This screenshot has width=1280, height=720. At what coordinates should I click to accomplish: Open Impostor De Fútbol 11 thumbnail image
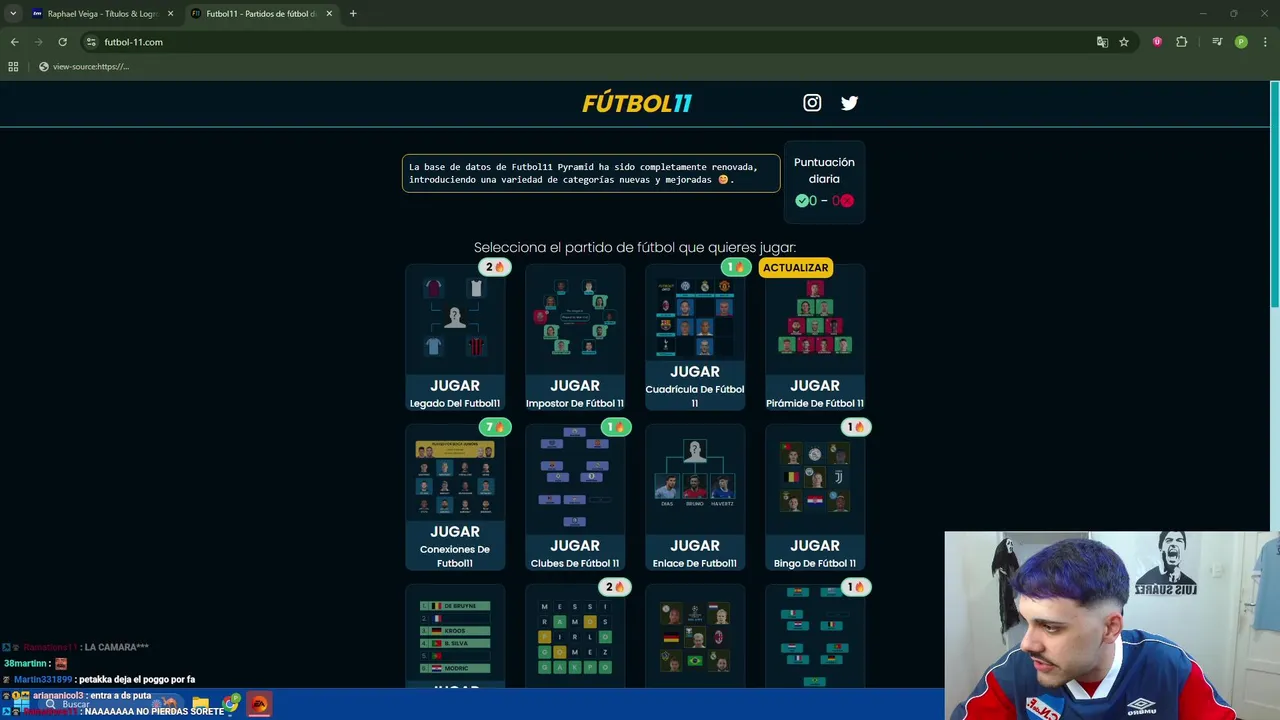(575, 317)
